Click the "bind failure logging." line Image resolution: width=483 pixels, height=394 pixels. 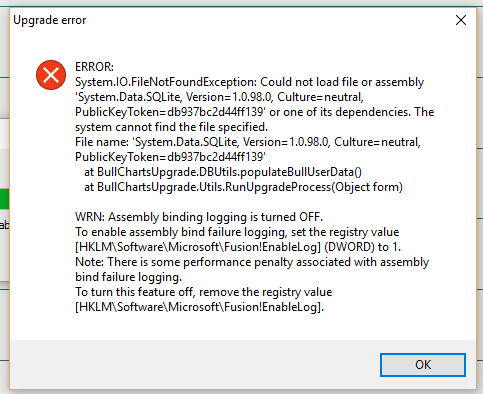pyautogui.click(x=128, y=277)
